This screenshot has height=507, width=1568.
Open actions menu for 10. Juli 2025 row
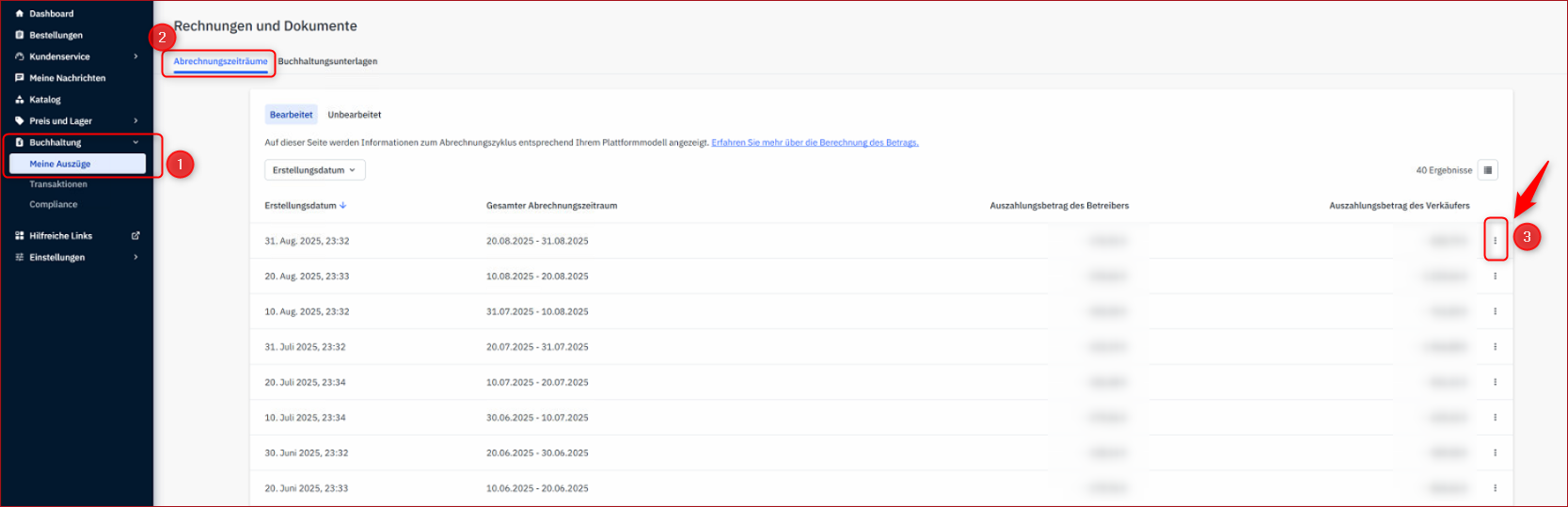pyautogui.click(x=1495, y=418)
